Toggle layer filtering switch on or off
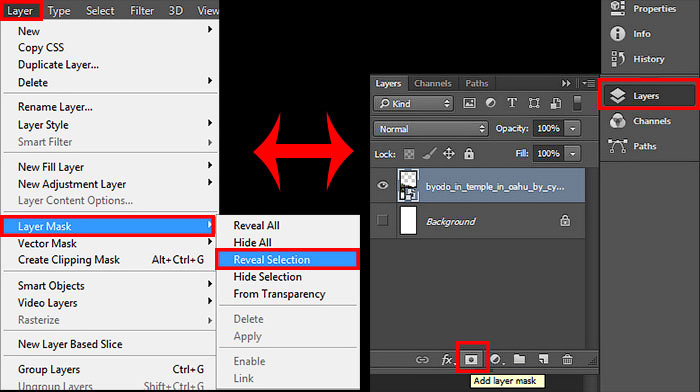 pos(577,103)
